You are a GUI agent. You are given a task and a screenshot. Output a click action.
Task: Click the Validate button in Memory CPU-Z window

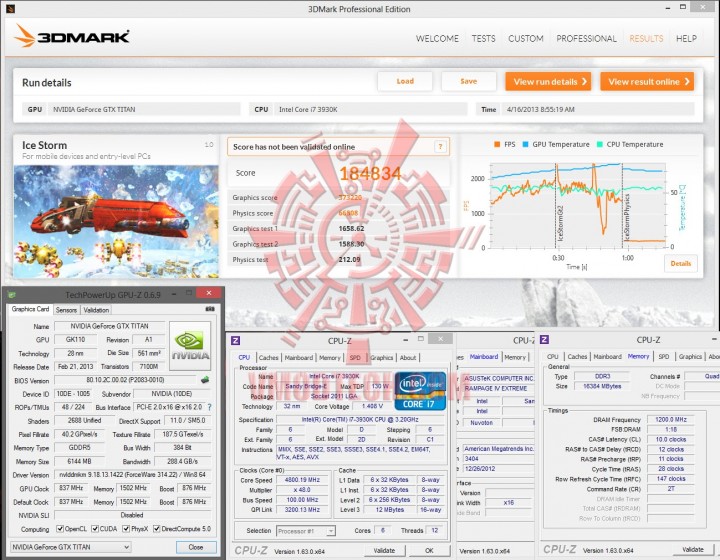point(693,549)
